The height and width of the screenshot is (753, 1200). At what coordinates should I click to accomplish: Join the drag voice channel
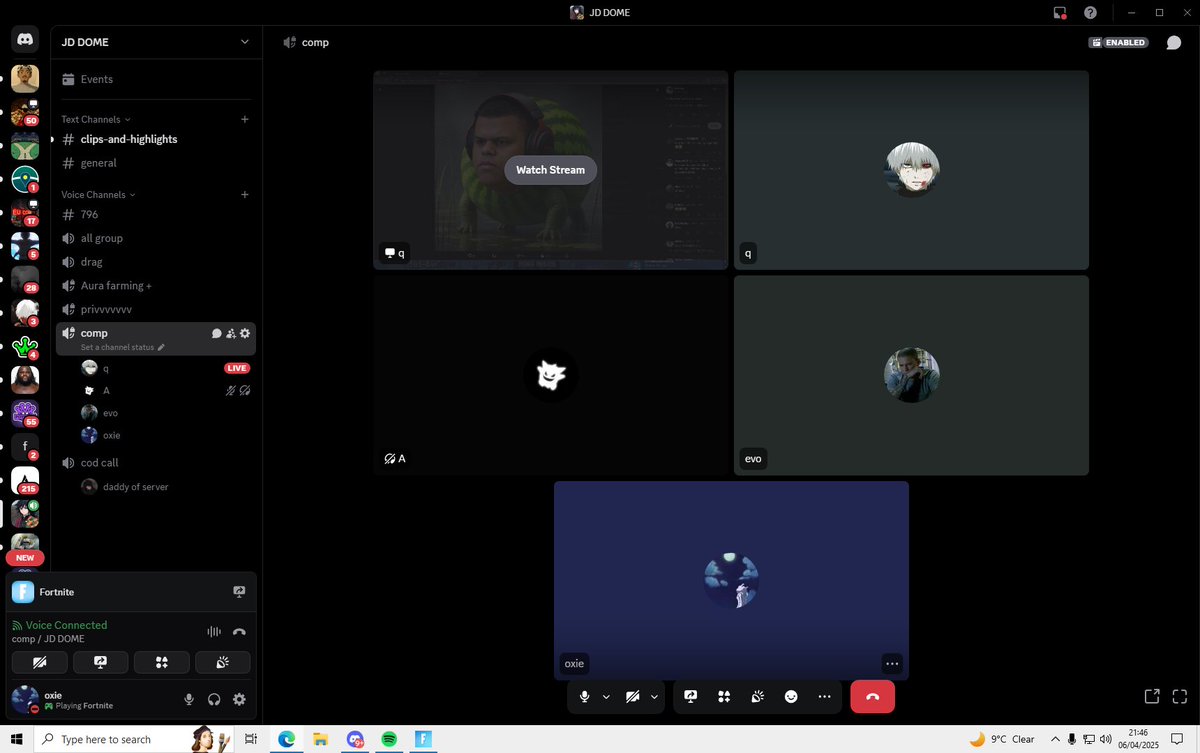pyautogui.click(x=155, y=262)
